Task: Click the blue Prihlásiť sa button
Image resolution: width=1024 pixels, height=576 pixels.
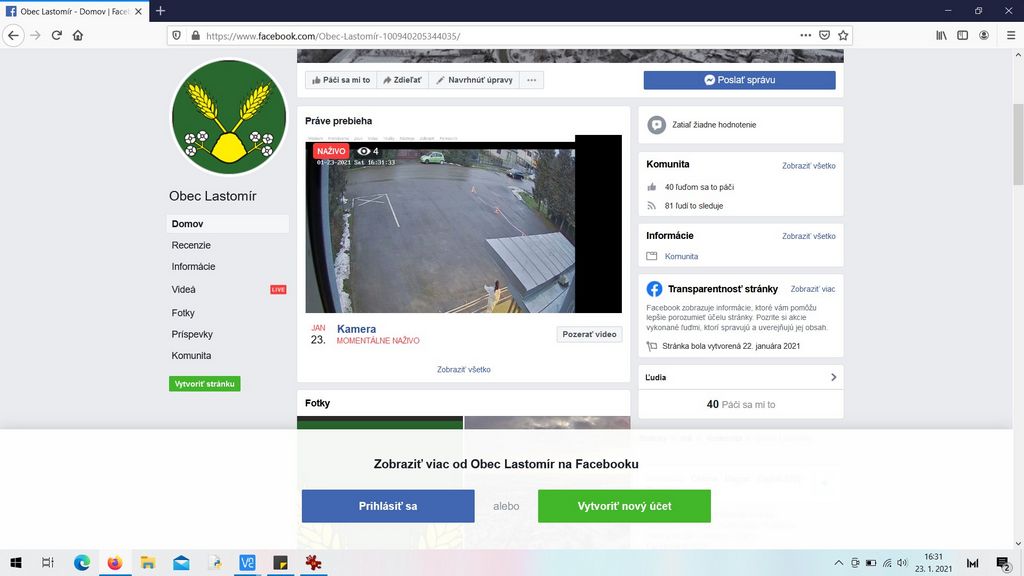Action: (x=388, y=506)
